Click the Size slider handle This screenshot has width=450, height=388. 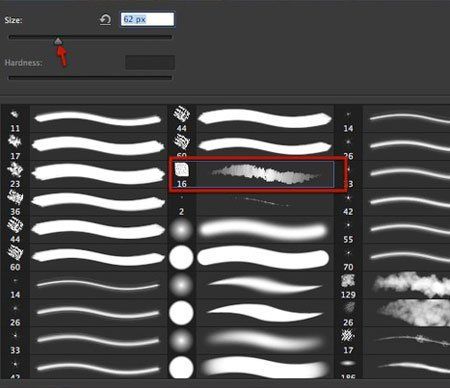pyautogui.click(x=58, y=41)
